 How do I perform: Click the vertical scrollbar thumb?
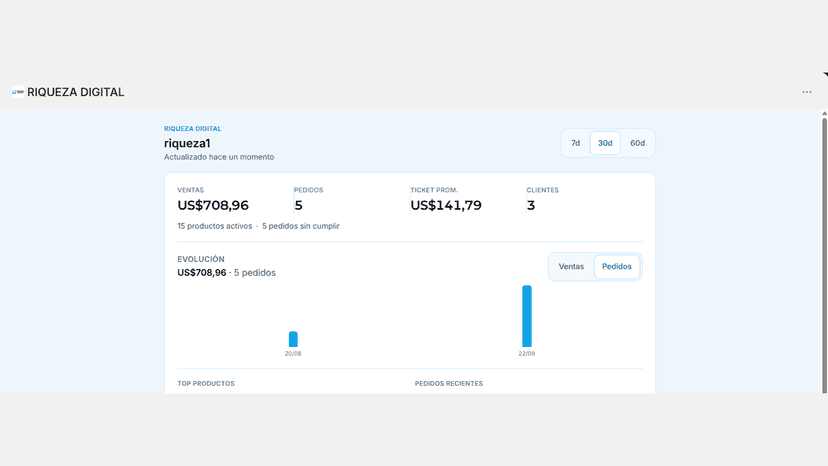click(824, 256)
